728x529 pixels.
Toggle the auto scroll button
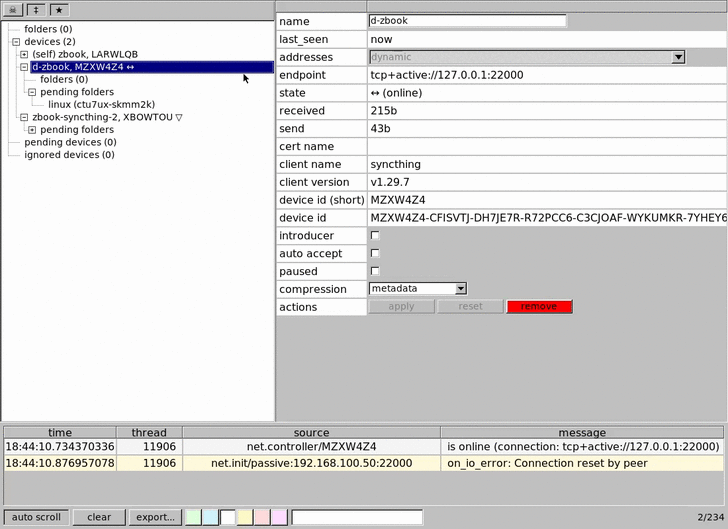[36, 517]
